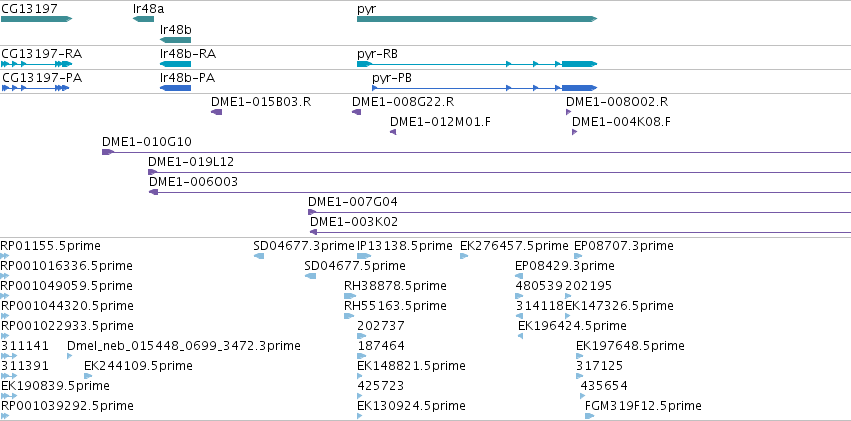The width and height of the screenshot is (851, 421).
Task: Click the Ir48a gene arrow glyph
Action: pos(143,19)
